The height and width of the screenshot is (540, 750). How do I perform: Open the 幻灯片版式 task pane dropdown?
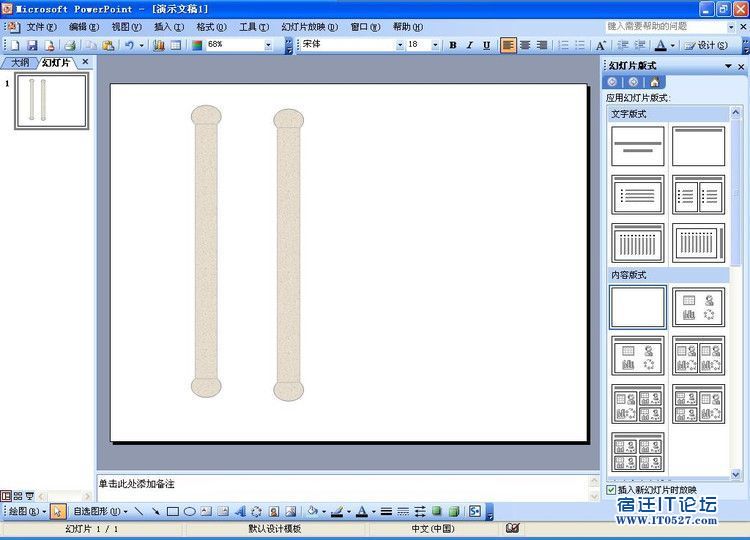tap(728, 66)
